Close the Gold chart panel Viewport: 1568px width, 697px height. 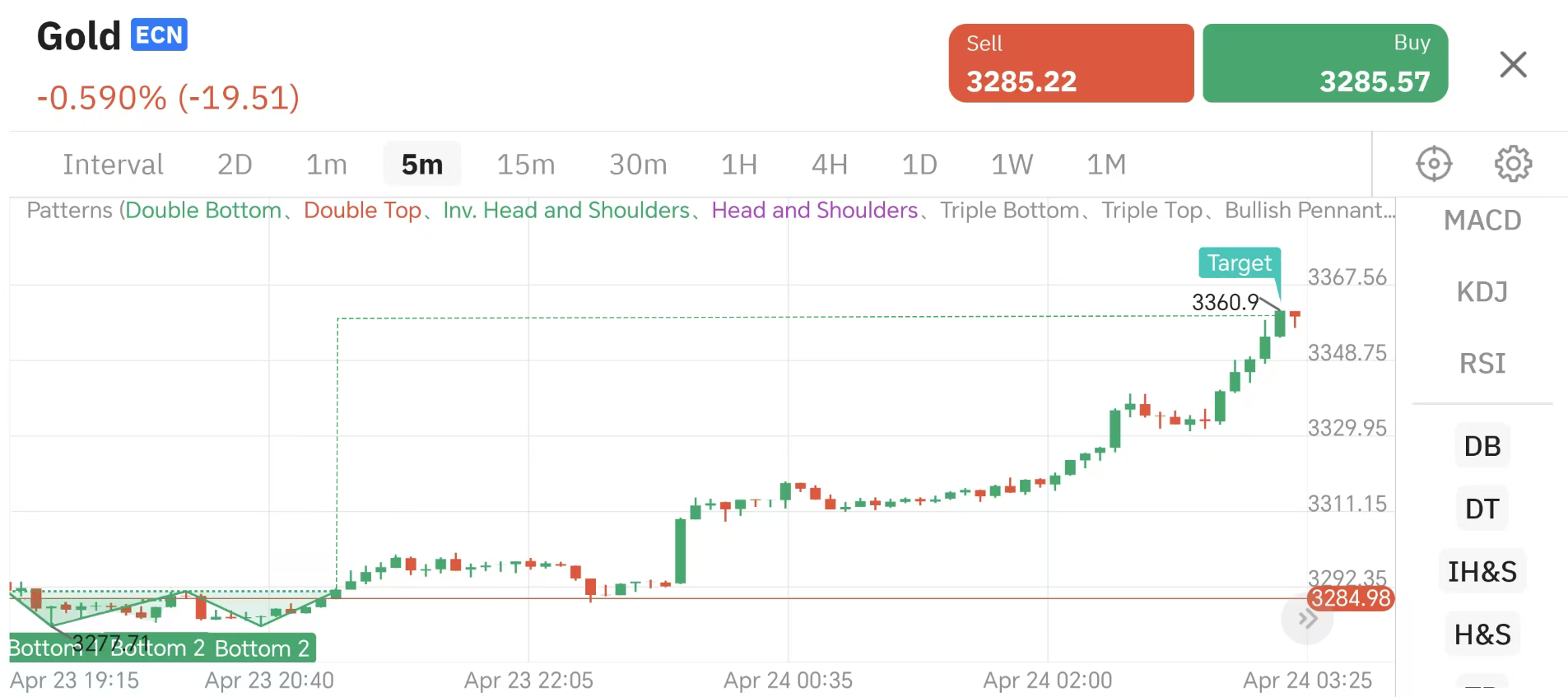pos(1513,64)
